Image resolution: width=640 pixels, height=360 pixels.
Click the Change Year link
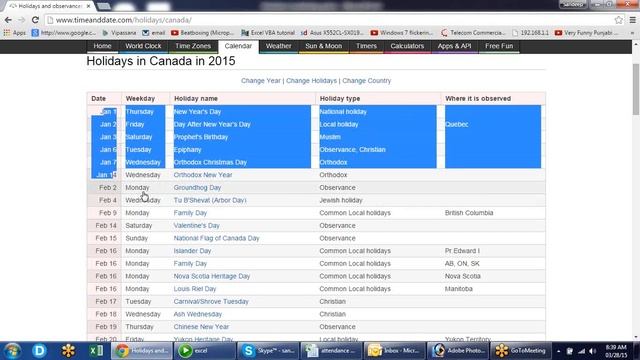(261, 81)
